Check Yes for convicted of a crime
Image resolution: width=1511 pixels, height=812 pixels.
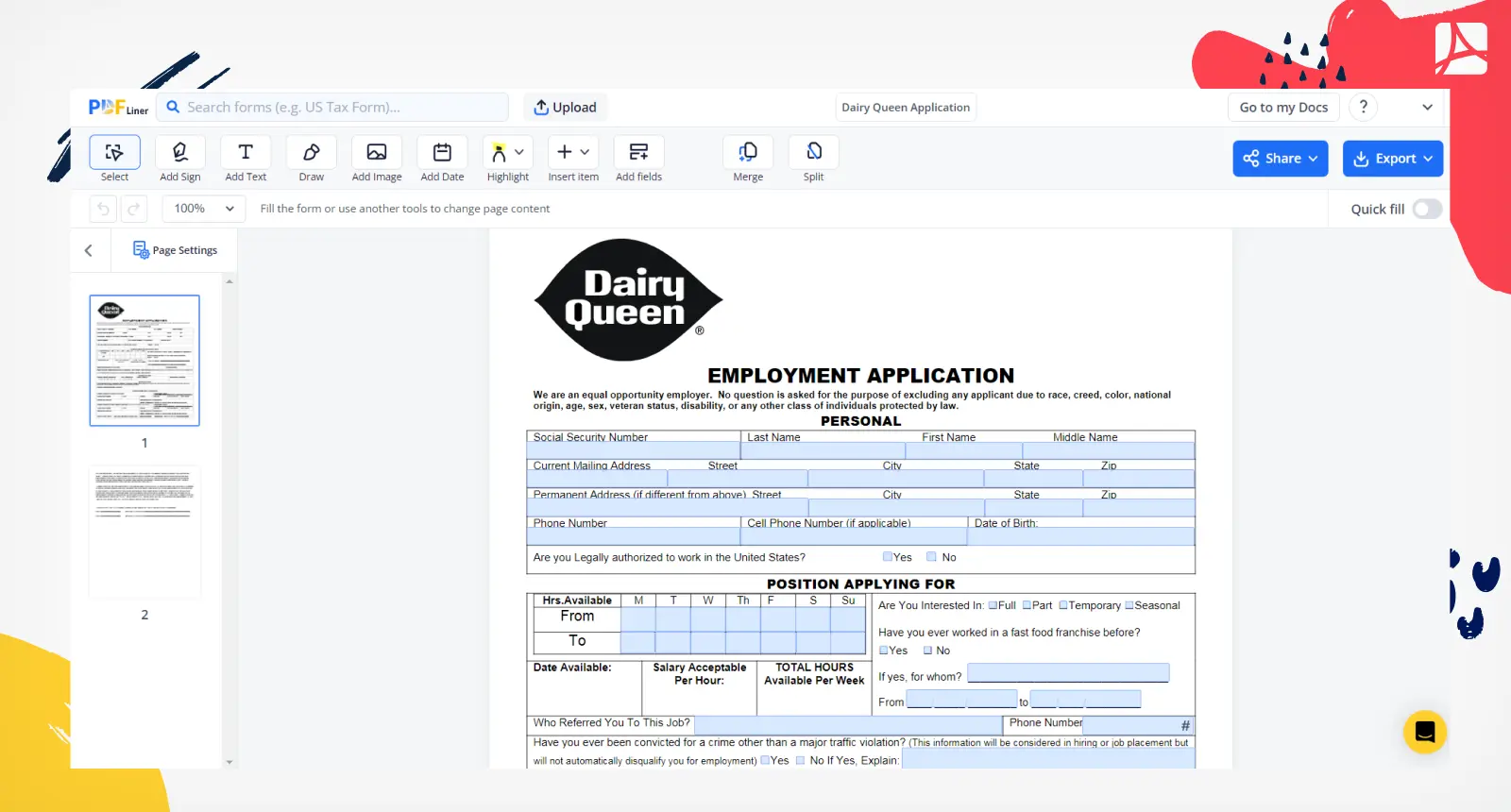(x=766, y=760)
